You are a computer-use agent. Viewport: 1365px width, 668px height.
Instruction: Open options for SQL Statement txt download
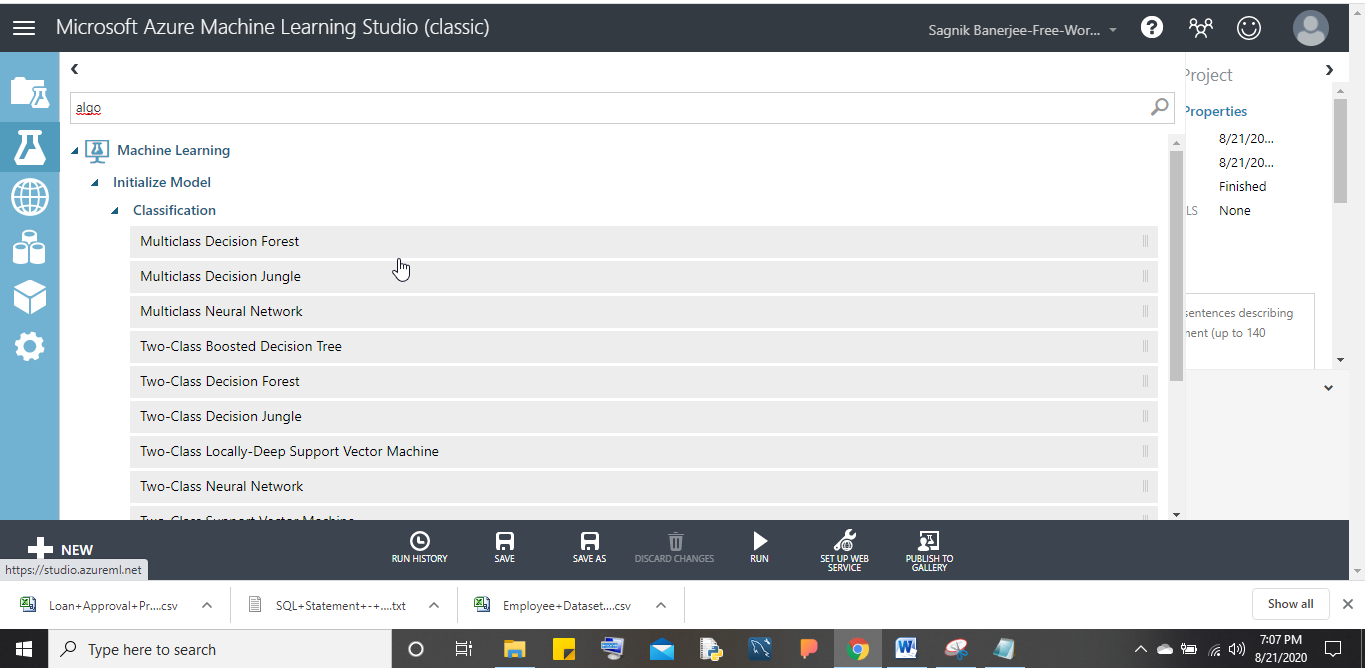[x=434, y=605]
